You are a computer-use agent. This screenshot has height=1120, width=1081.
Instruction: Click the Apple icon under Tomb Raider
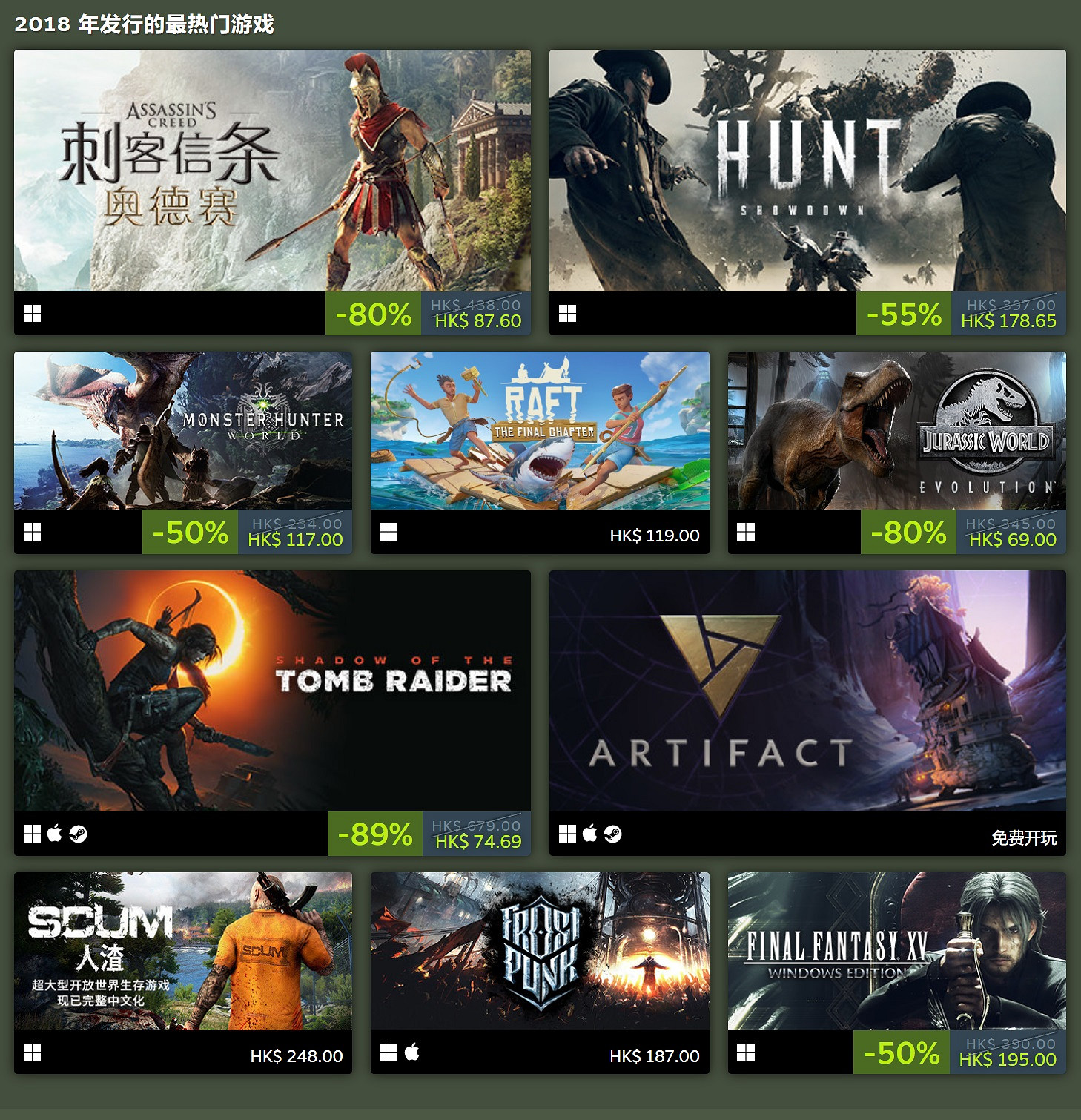pyautogui.click(x=55, y=834)
